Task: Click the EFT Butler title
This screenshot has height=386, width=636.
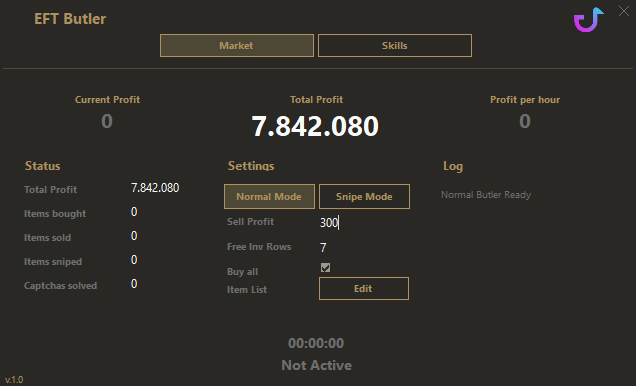Action: click(x=70, y=19)
